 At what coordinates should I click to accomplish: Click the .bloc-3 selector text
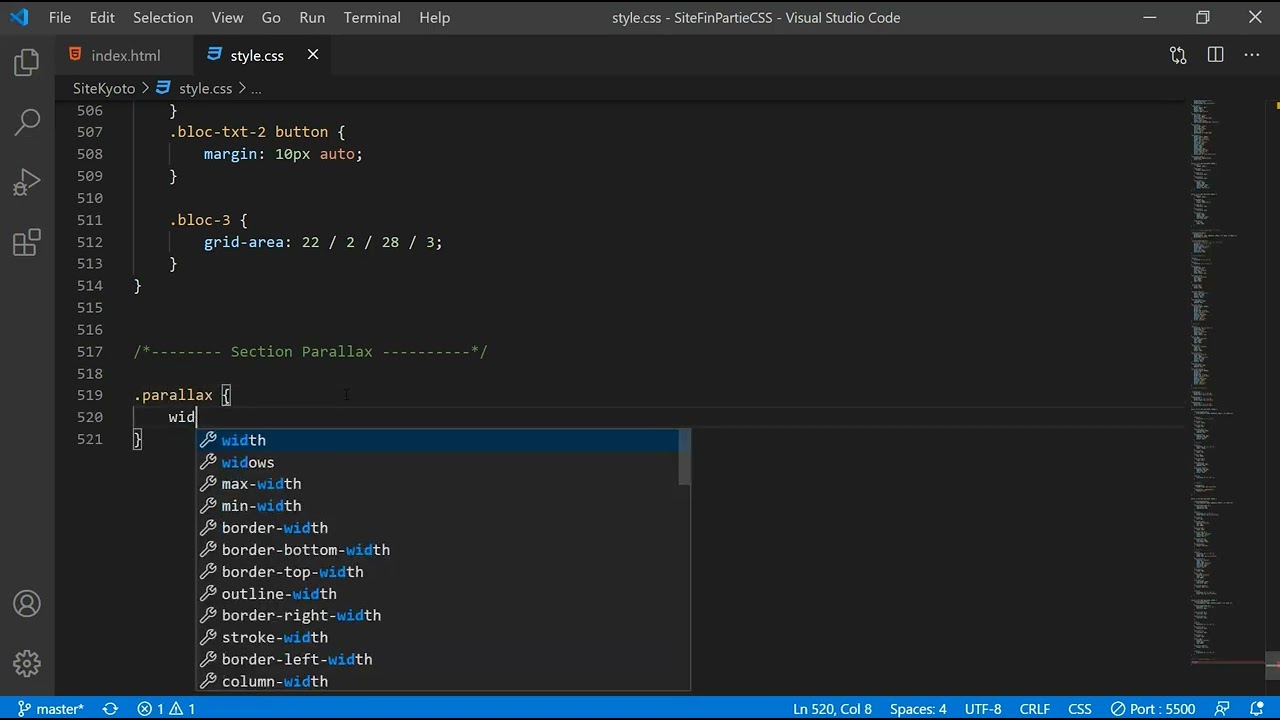(x=199, y=220)
